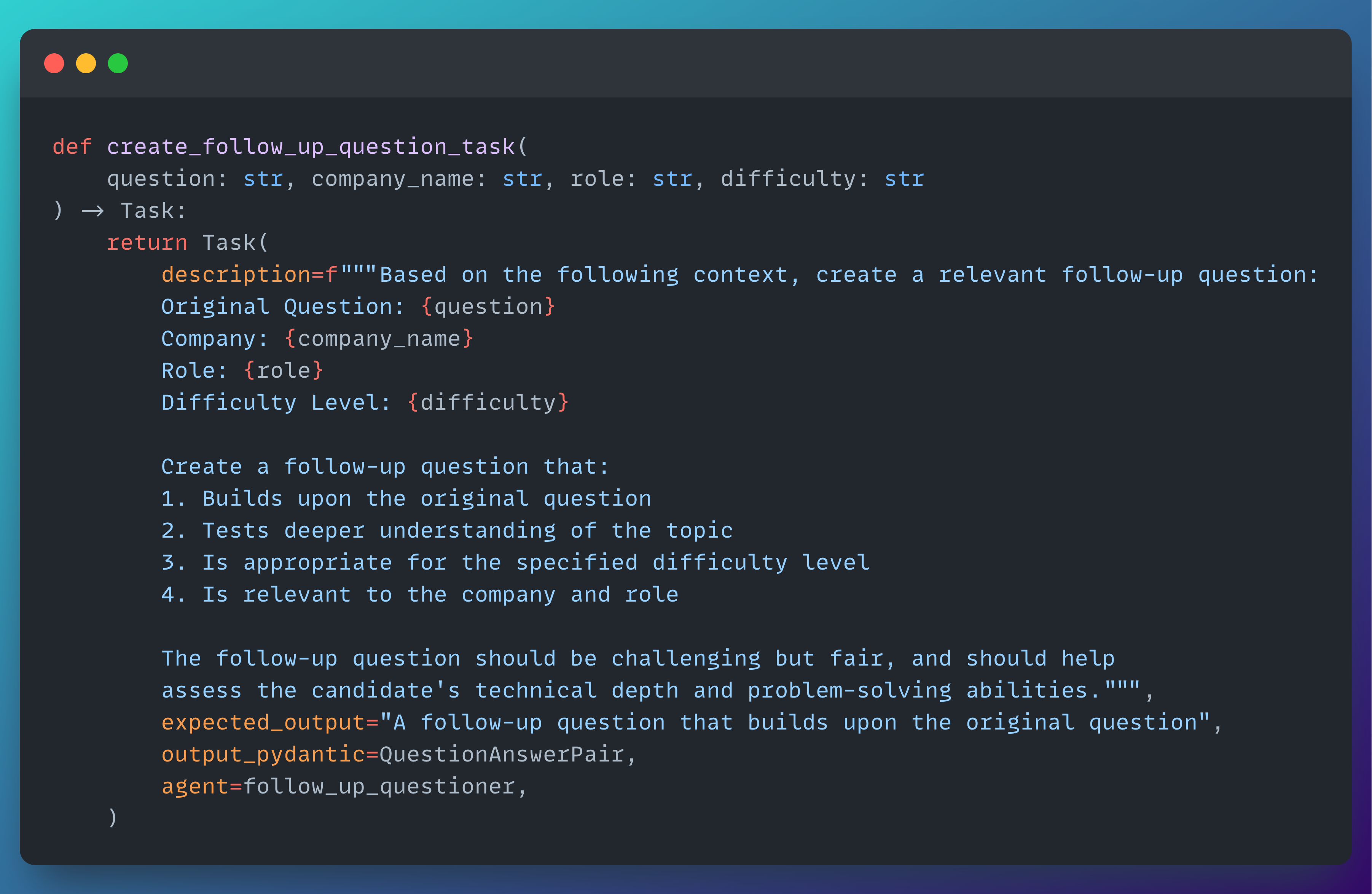This screenshot has width=1372, height=894.
Task: Click the follow_up_questioner agent value
Action: coord(379,787)
